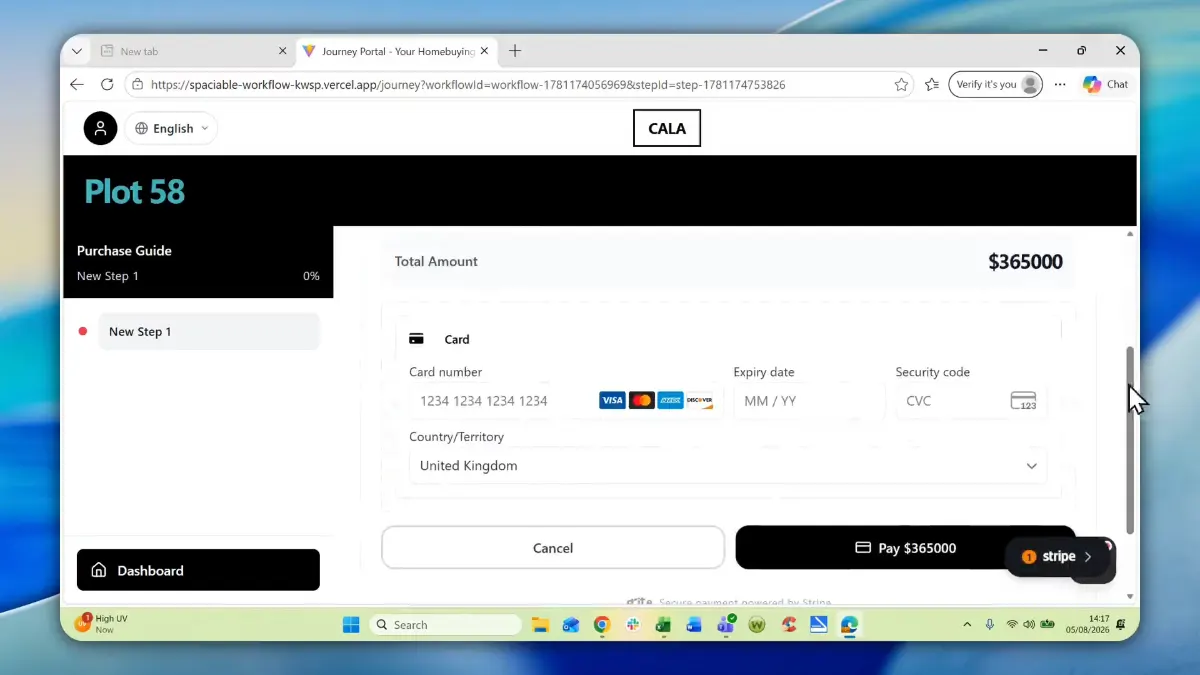Open the browser Favorites list icon

[932, 84]
